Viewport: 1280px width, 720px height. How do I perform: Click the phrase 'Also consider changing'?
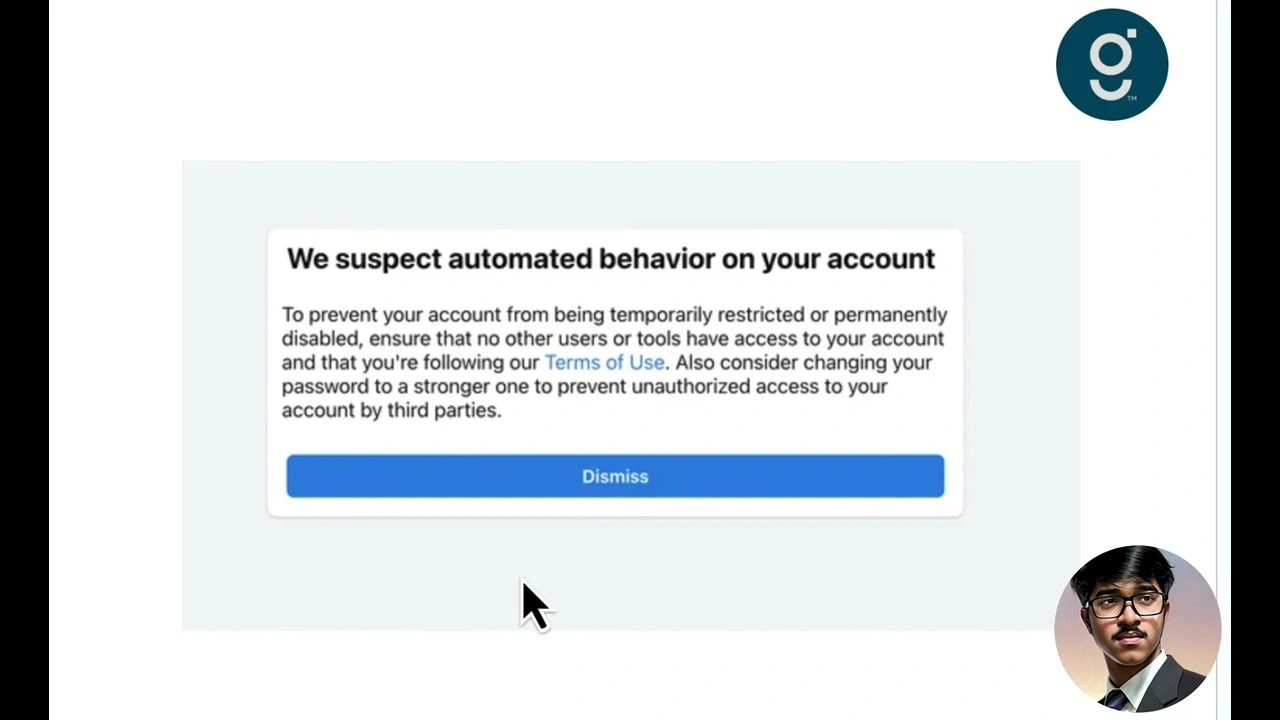click(760, 363)
